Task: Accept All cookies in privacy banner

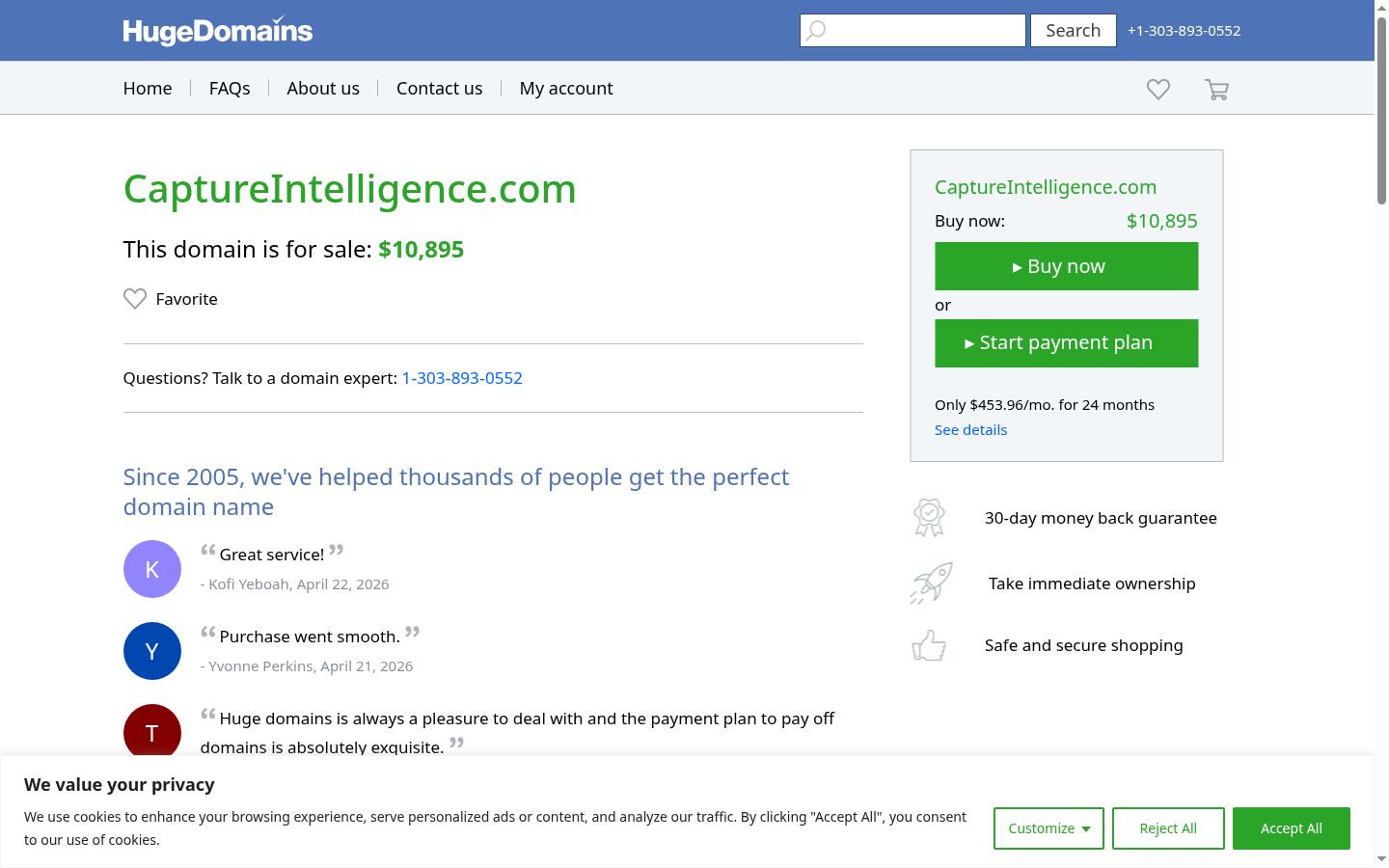Action: point(1292,828)
